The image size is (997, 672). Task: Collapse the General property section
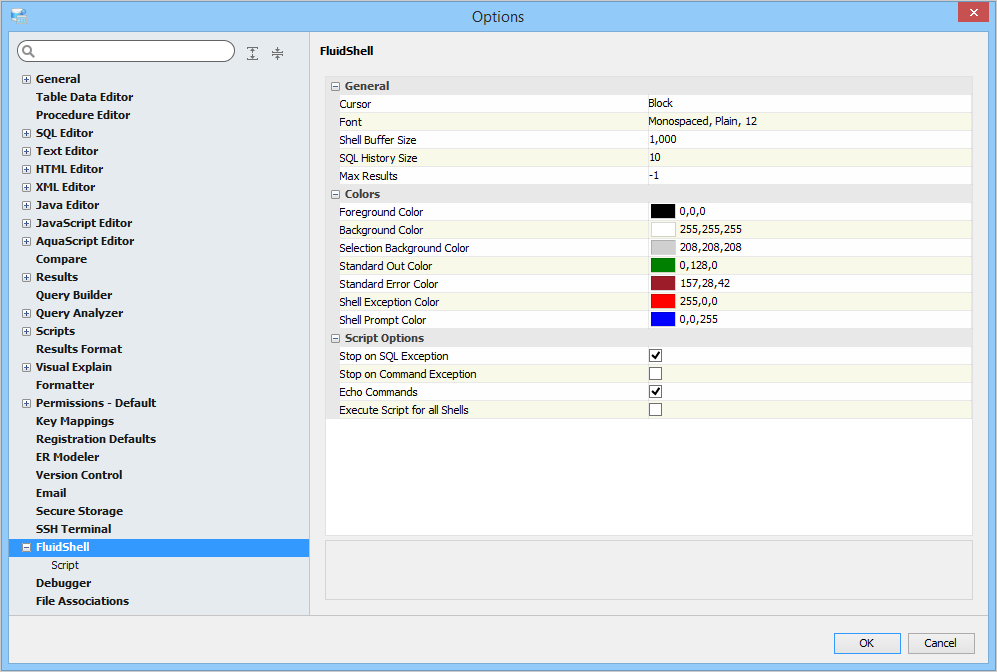point(336,86)
